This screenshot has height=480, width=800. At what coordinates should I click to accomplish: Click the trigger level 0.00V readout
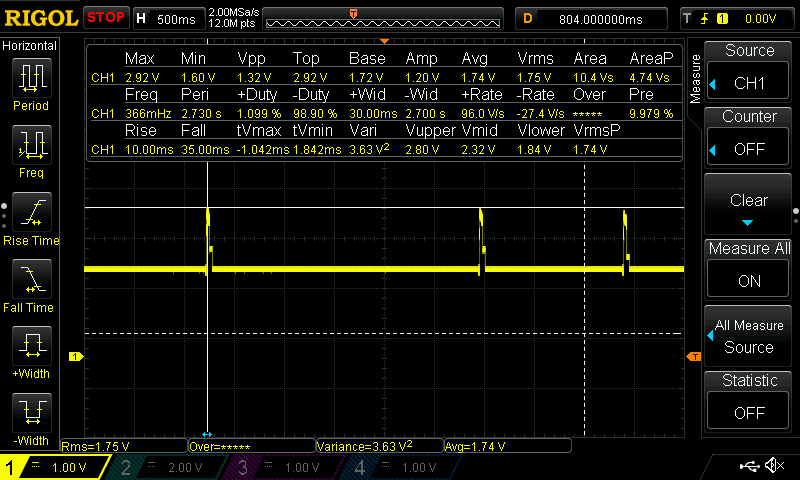coord(760,19)
